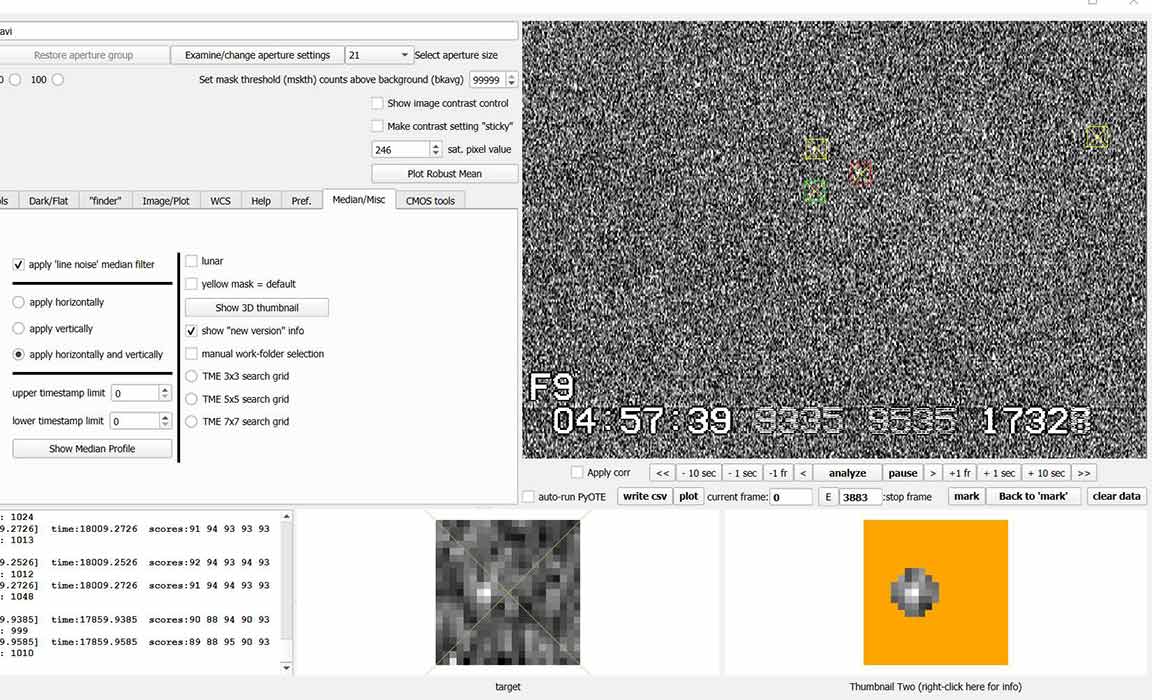Click the sat. pixel value spinner arrows
Viewport: 1152px width, 700px height.
(435, 149)
